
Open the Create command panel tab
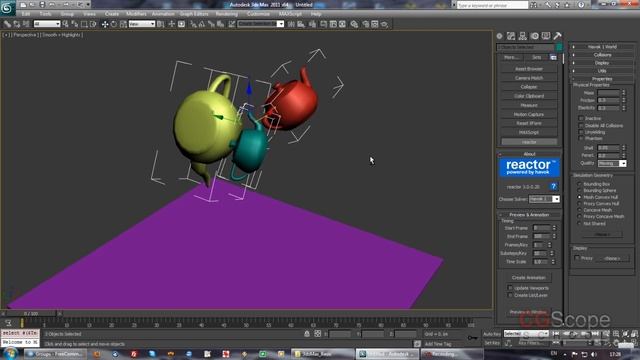coord(500,36)
